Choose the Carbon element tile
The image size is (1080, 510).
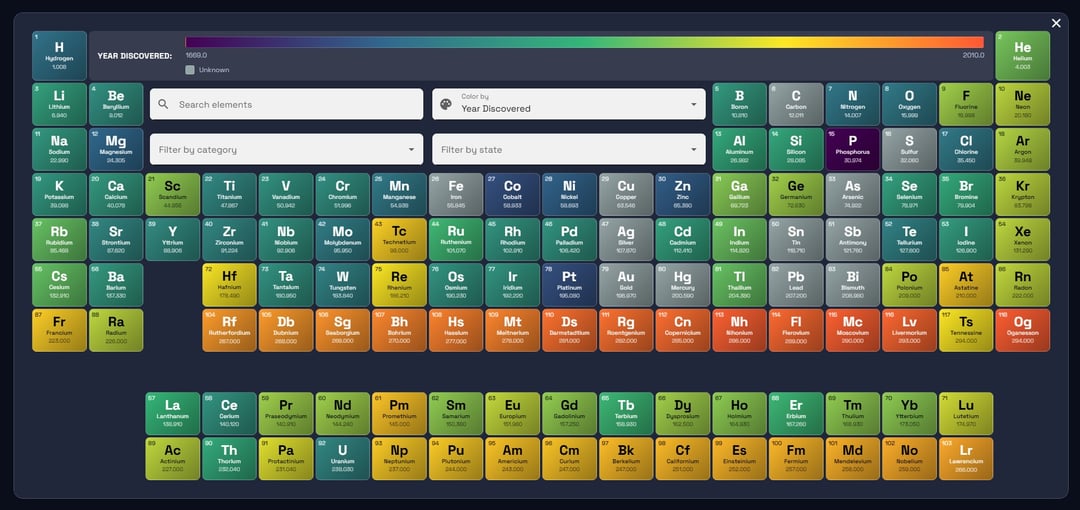click(796, 104)
